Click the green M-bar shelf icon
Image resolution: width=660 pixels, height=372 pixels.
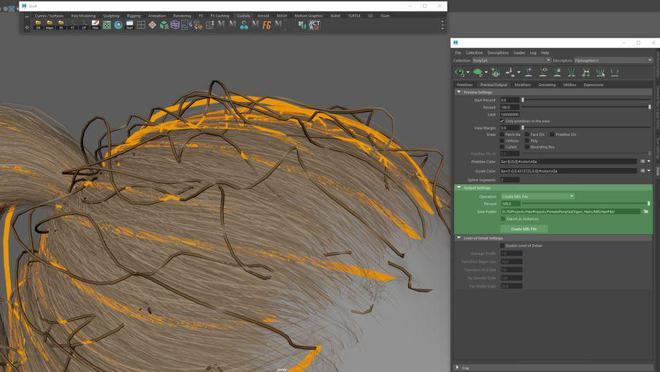pyautogui.click(x=302, y=25)
